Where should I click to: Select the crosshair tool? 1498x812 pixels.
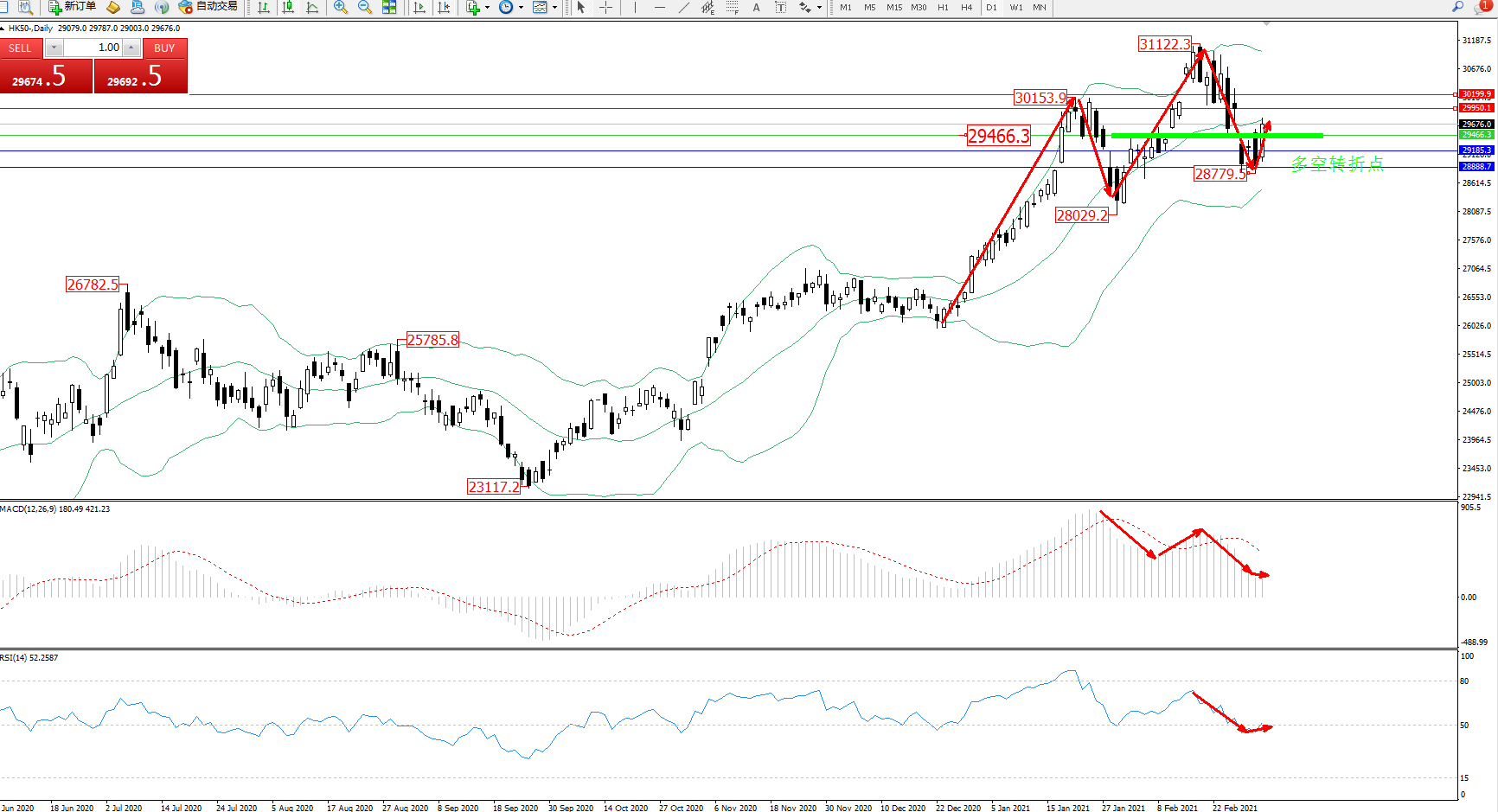click(x=606, y=7)
